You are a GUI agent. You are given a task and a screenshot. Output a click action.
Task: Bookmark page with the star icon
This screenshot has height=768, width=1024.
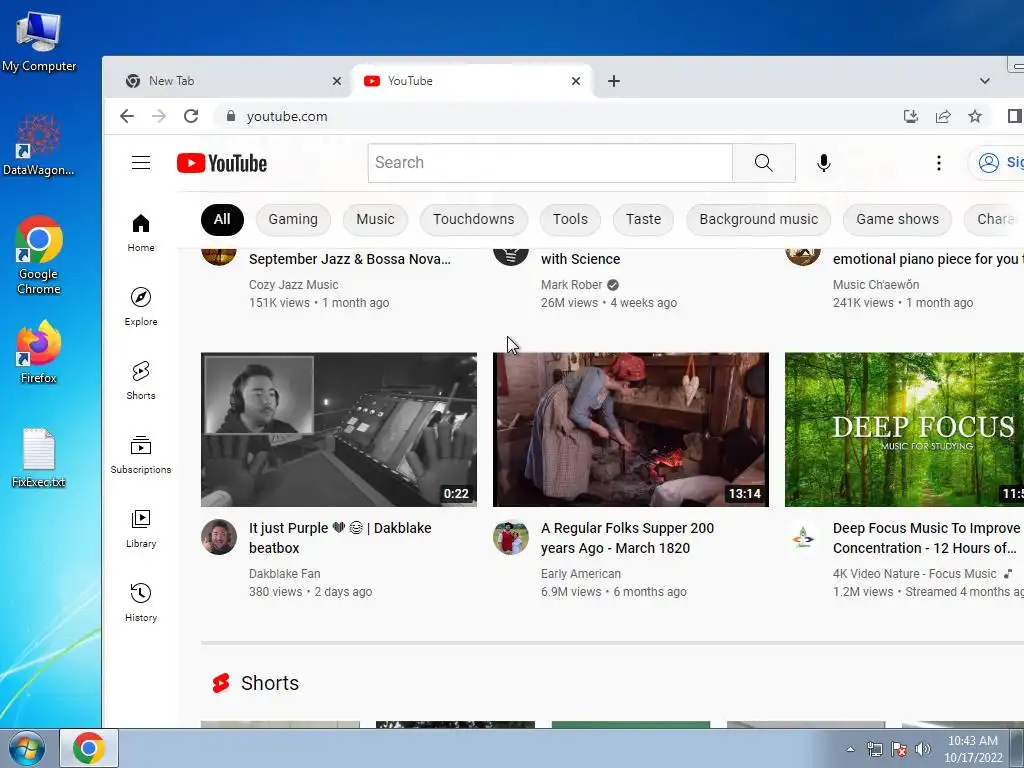pos(975,116)
